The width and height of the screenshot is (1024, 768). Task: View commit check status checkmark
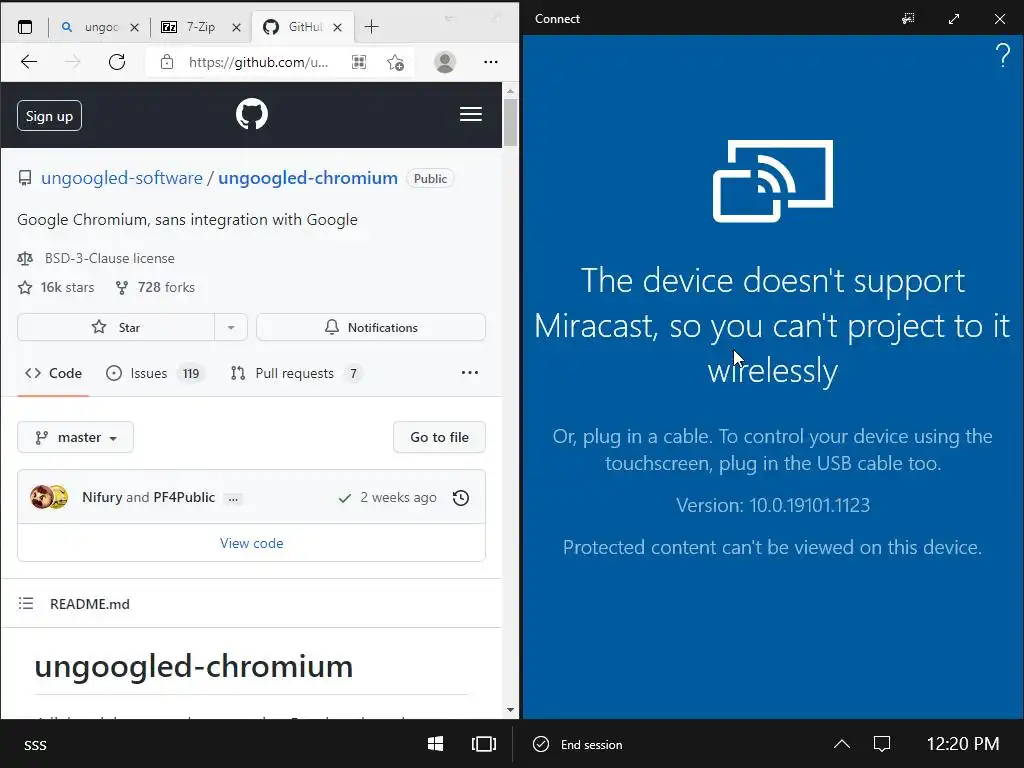[345, 498]
